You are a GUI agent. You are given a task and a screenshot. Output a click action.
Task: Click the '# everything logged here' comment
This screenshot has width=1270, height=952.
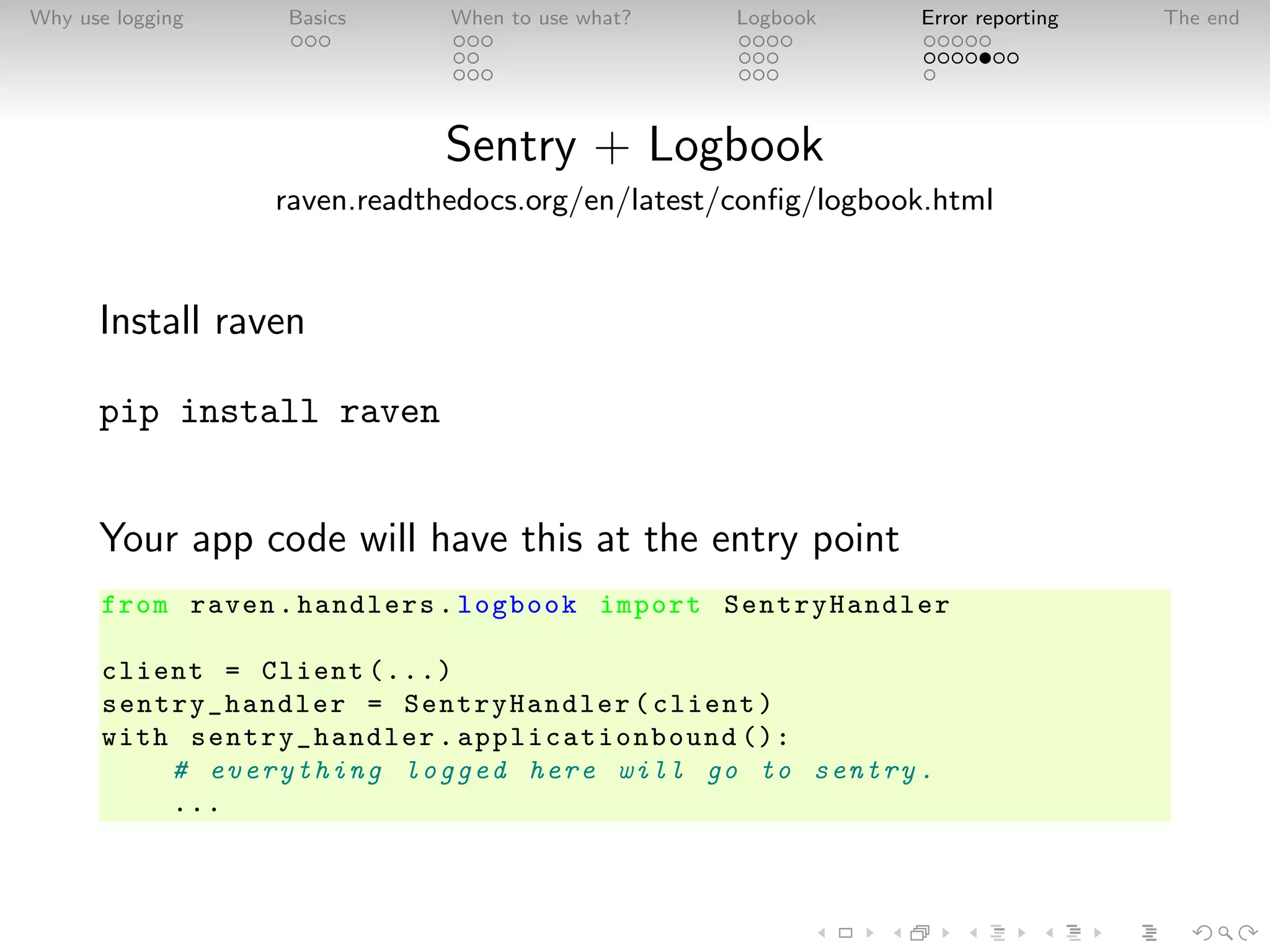(x=553, y=771)
